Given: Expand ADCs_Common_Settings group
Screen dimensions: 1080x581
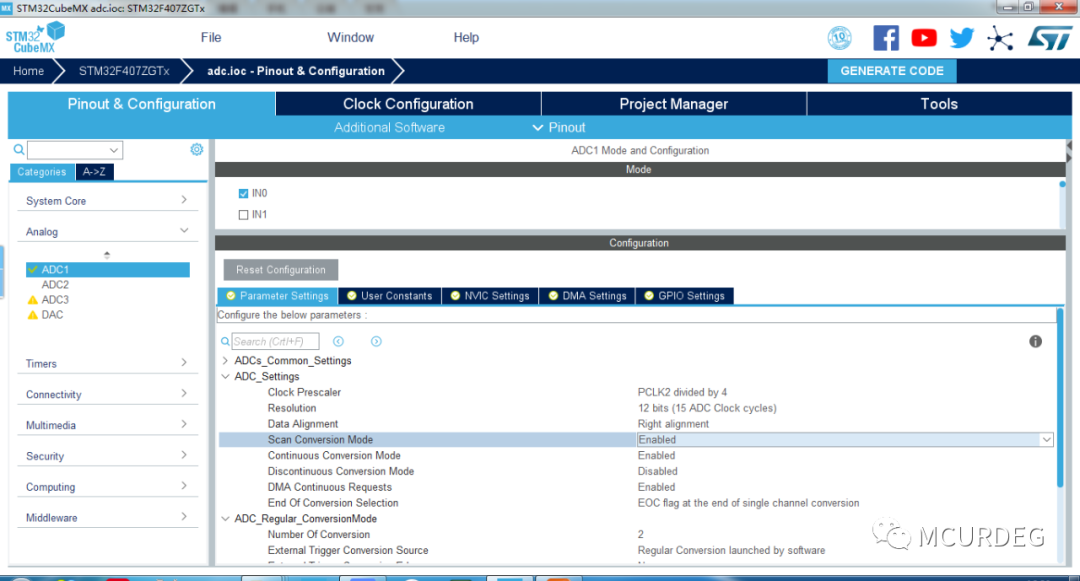Looking at the screenshot, I should 225,361.
